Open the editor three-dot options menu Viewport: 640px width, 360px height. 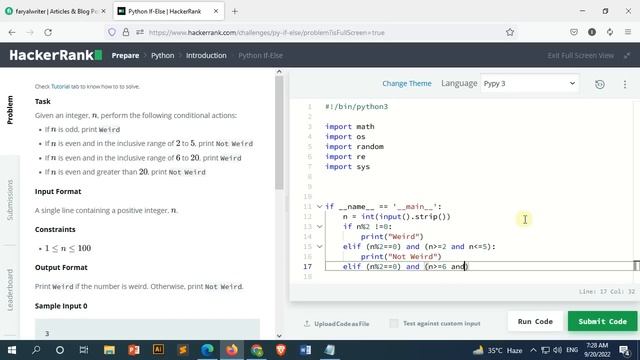tap(625, 84)
